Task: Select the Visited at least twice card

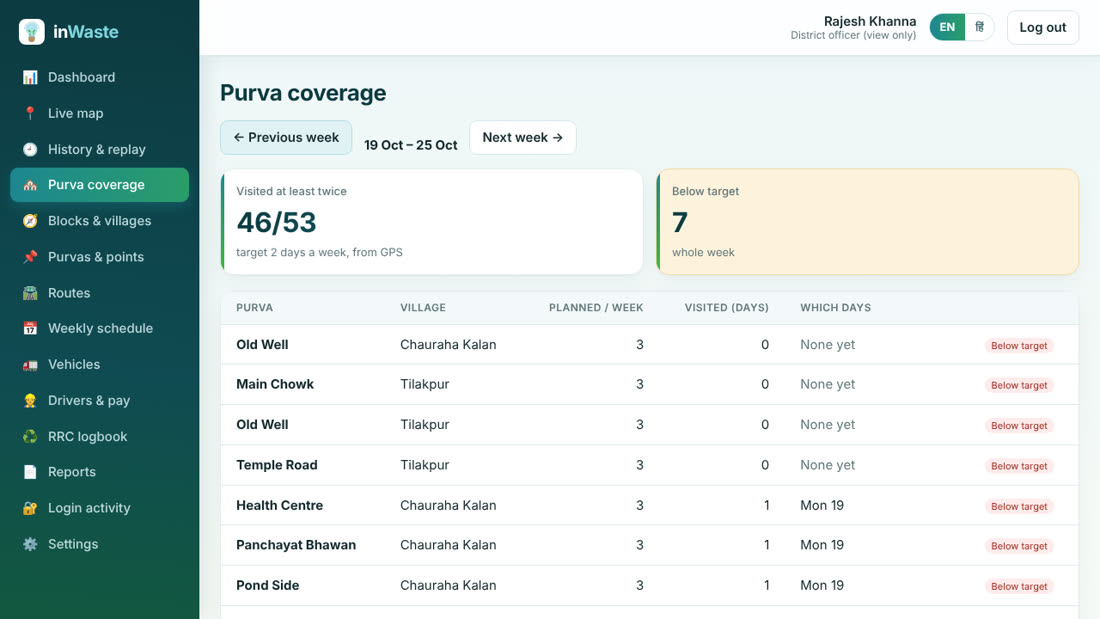Action: (431, 222)
